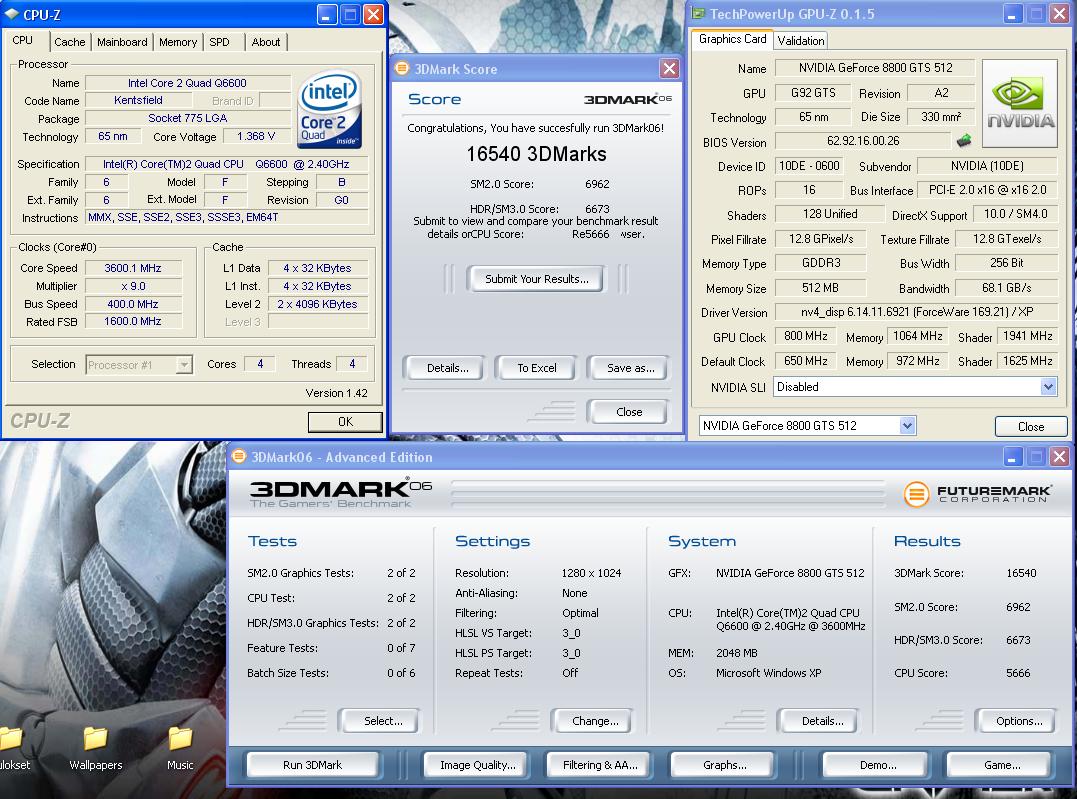Image resolution: width=1077 pixels, height=799 pixels.
Task: Click Options under Results in 3DMark06
Action: click(x=1019, y=721)
